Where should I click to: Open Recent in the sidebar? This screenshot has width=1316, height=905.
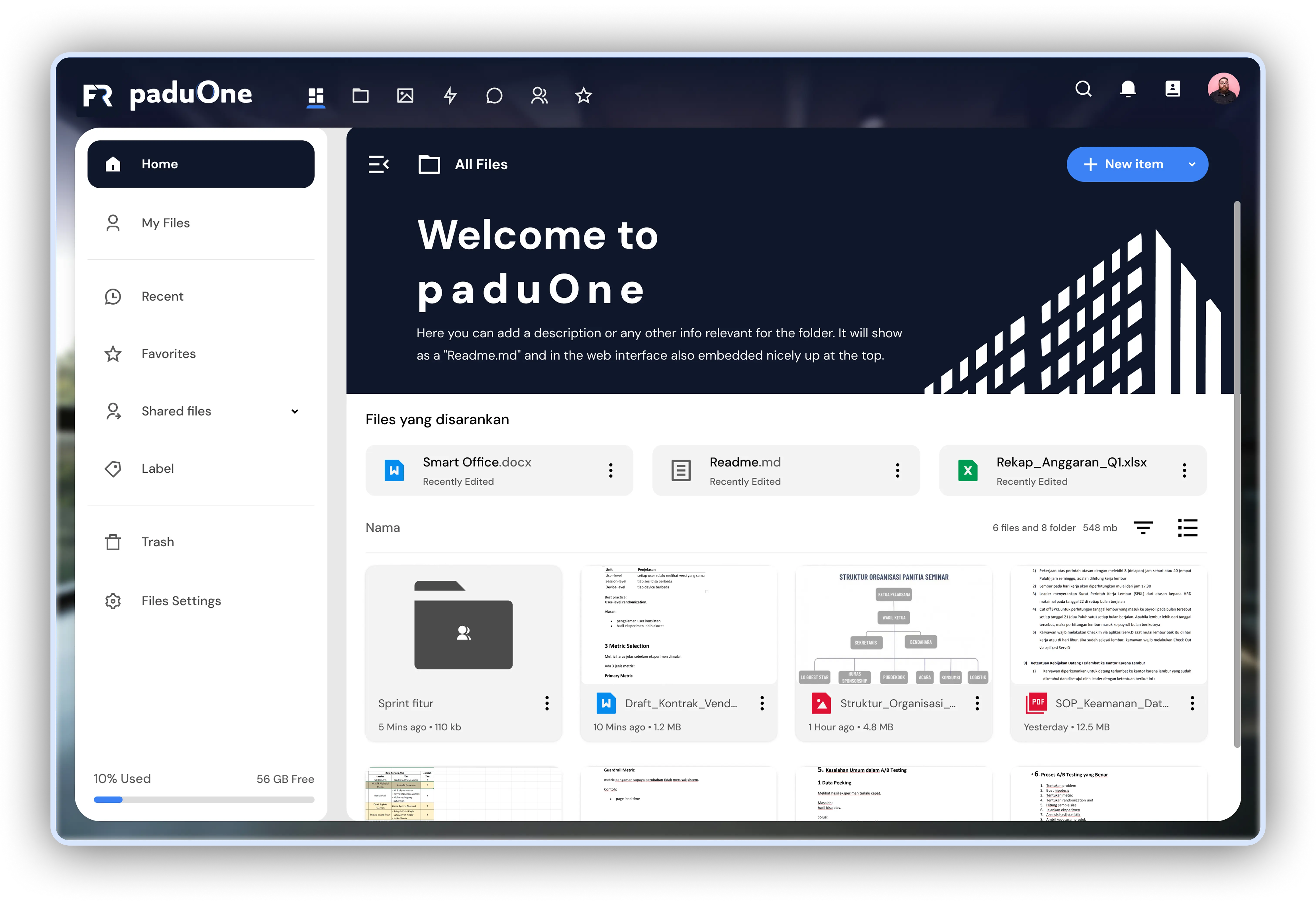pos(201,297)
